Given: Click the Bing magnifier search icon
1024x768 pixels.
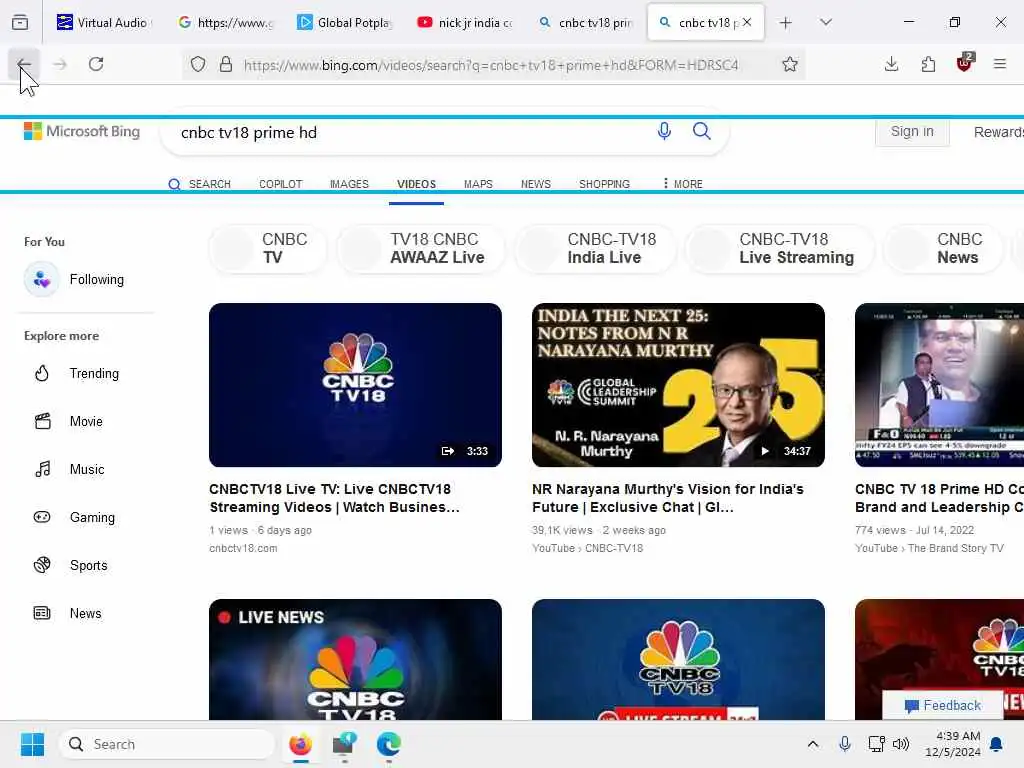Looking at the screenshot, I should [x=702, y=131].
